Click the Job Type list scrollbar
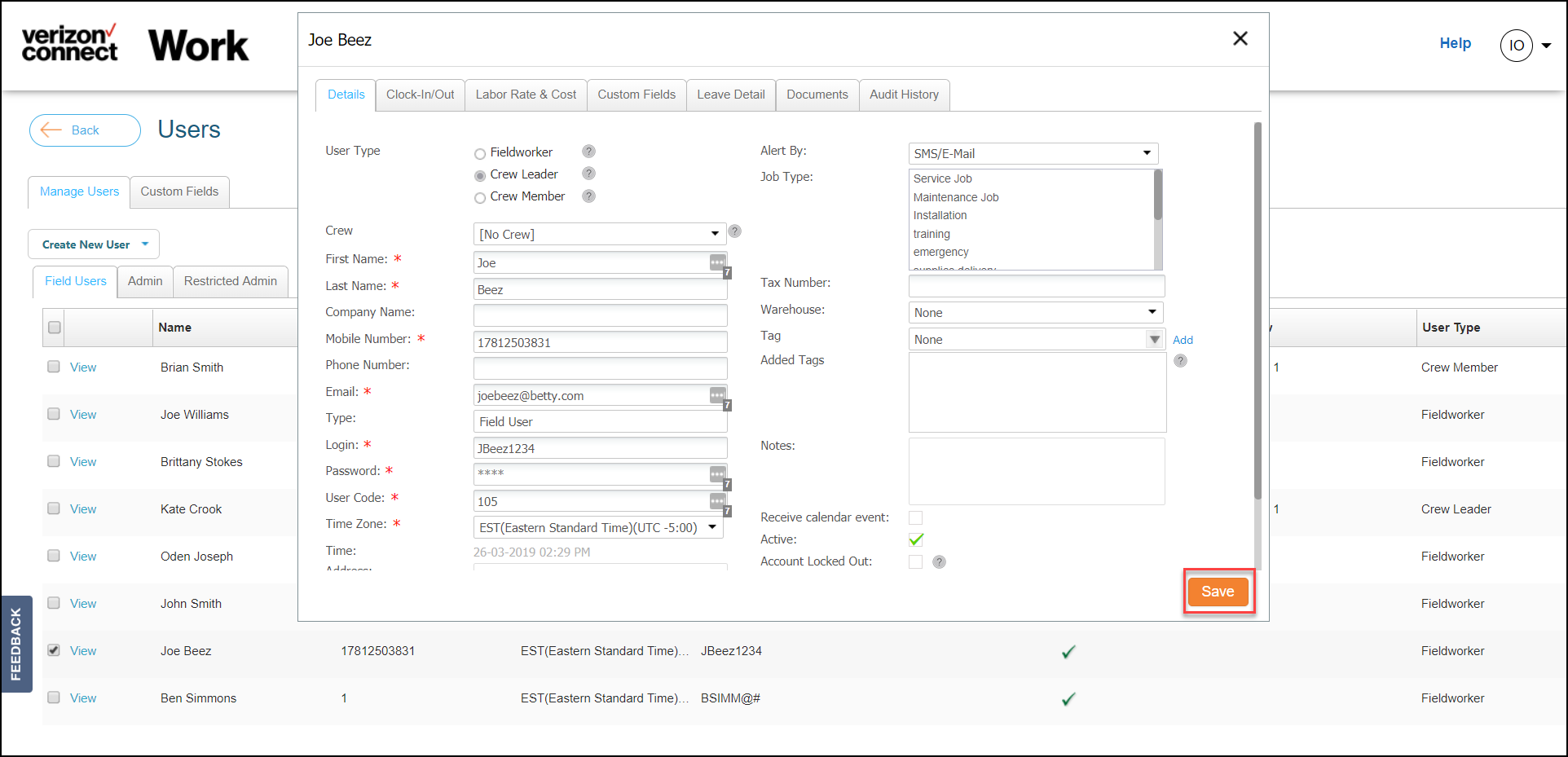Screen dimensions: 1568x757 point(1158,195)
